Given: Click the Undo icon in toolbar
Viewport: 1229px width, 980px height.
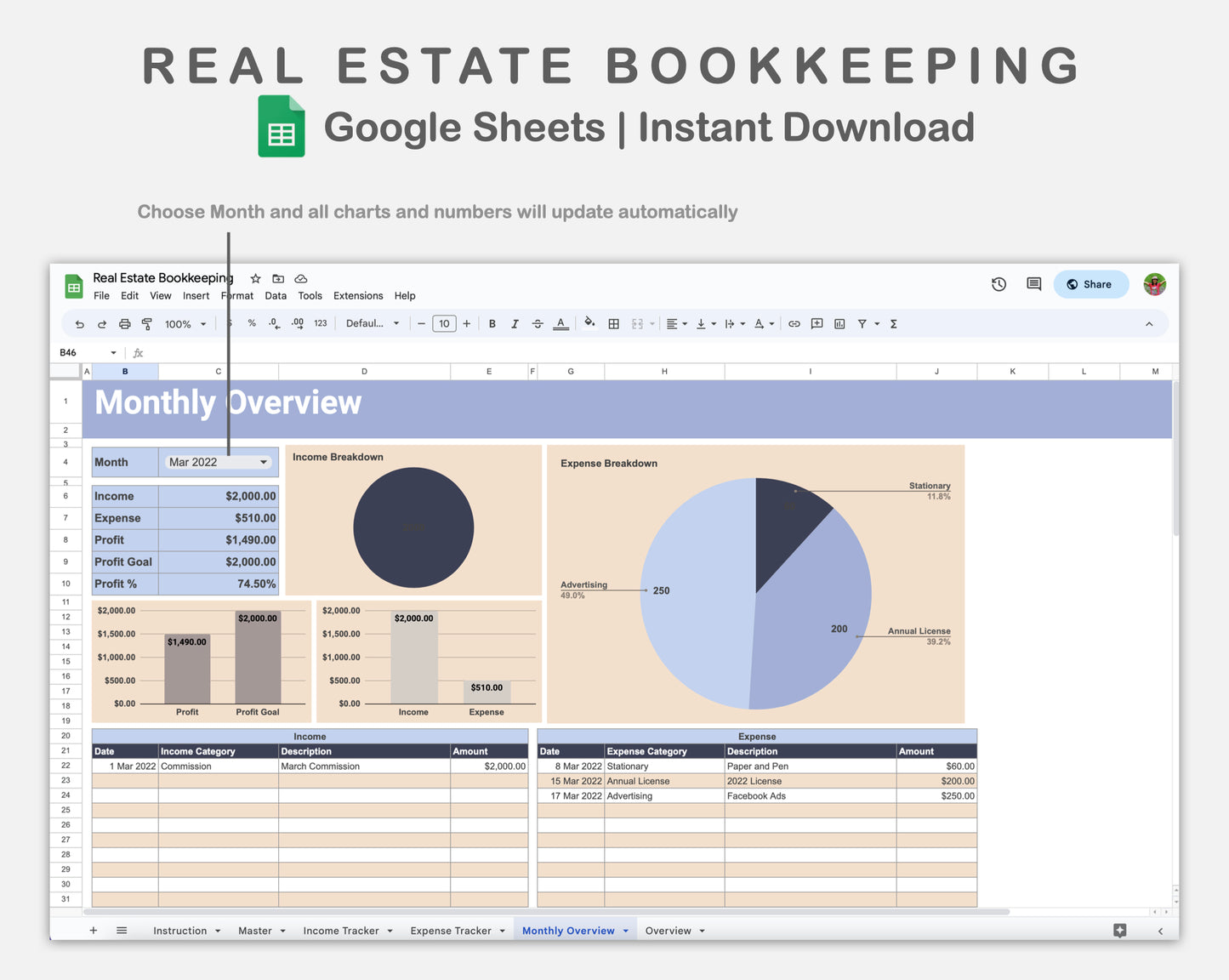Looking at the screenshot, I should [79, 324].
